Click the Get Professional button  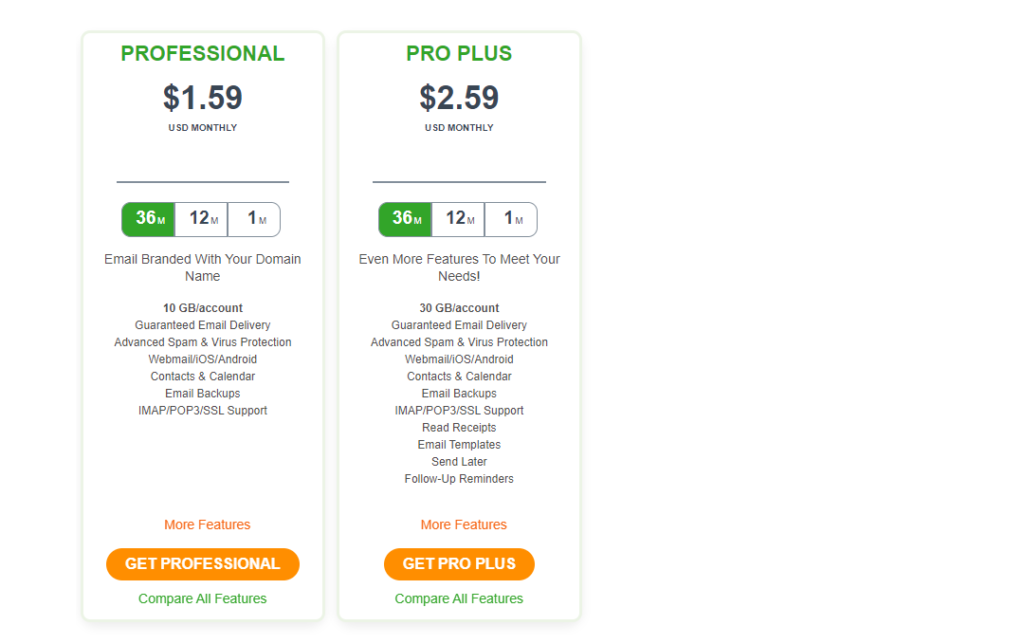click(x=202, y=564)
